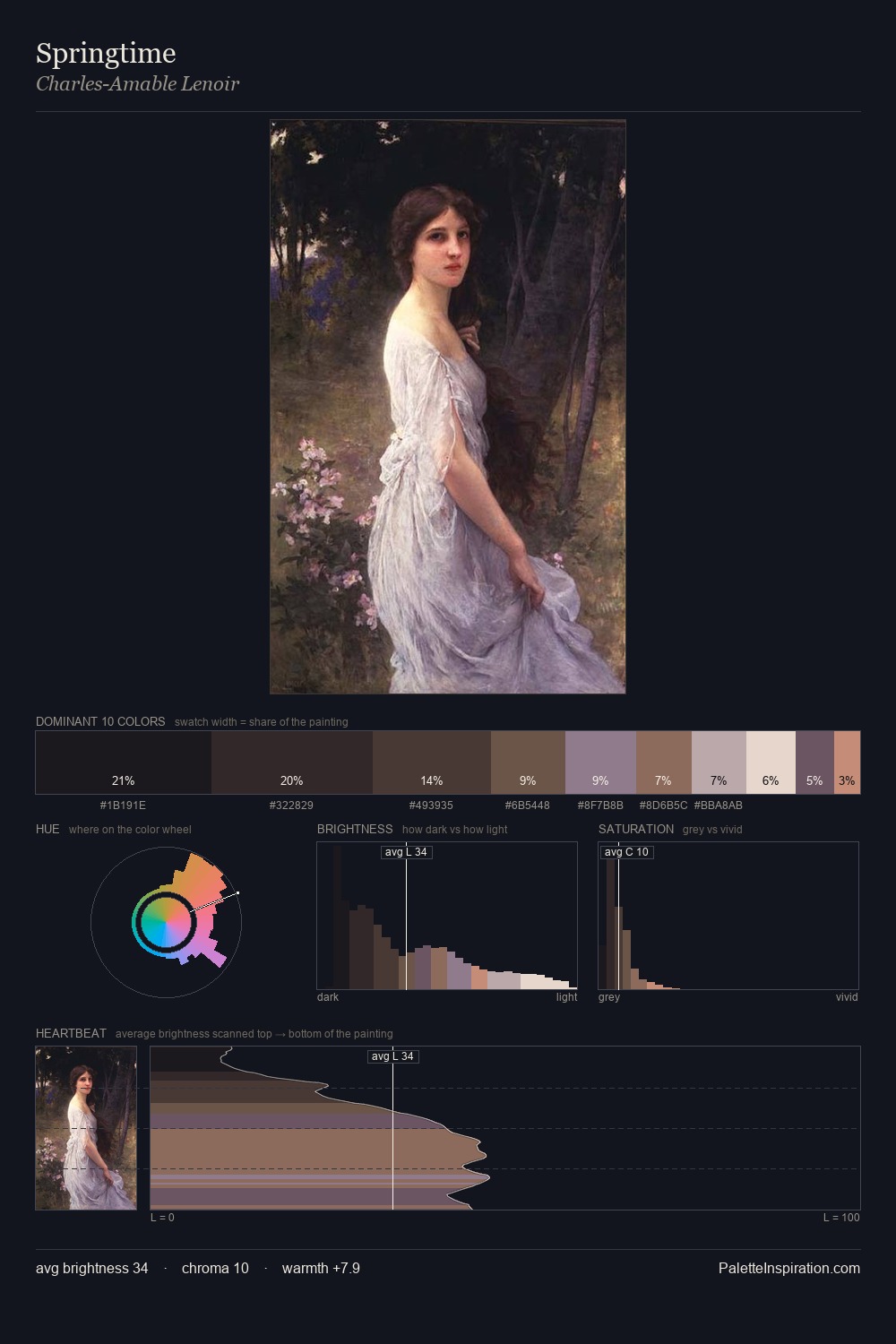
Task: Click the 'grey' axis label
Action: click(x=609, y=997)
